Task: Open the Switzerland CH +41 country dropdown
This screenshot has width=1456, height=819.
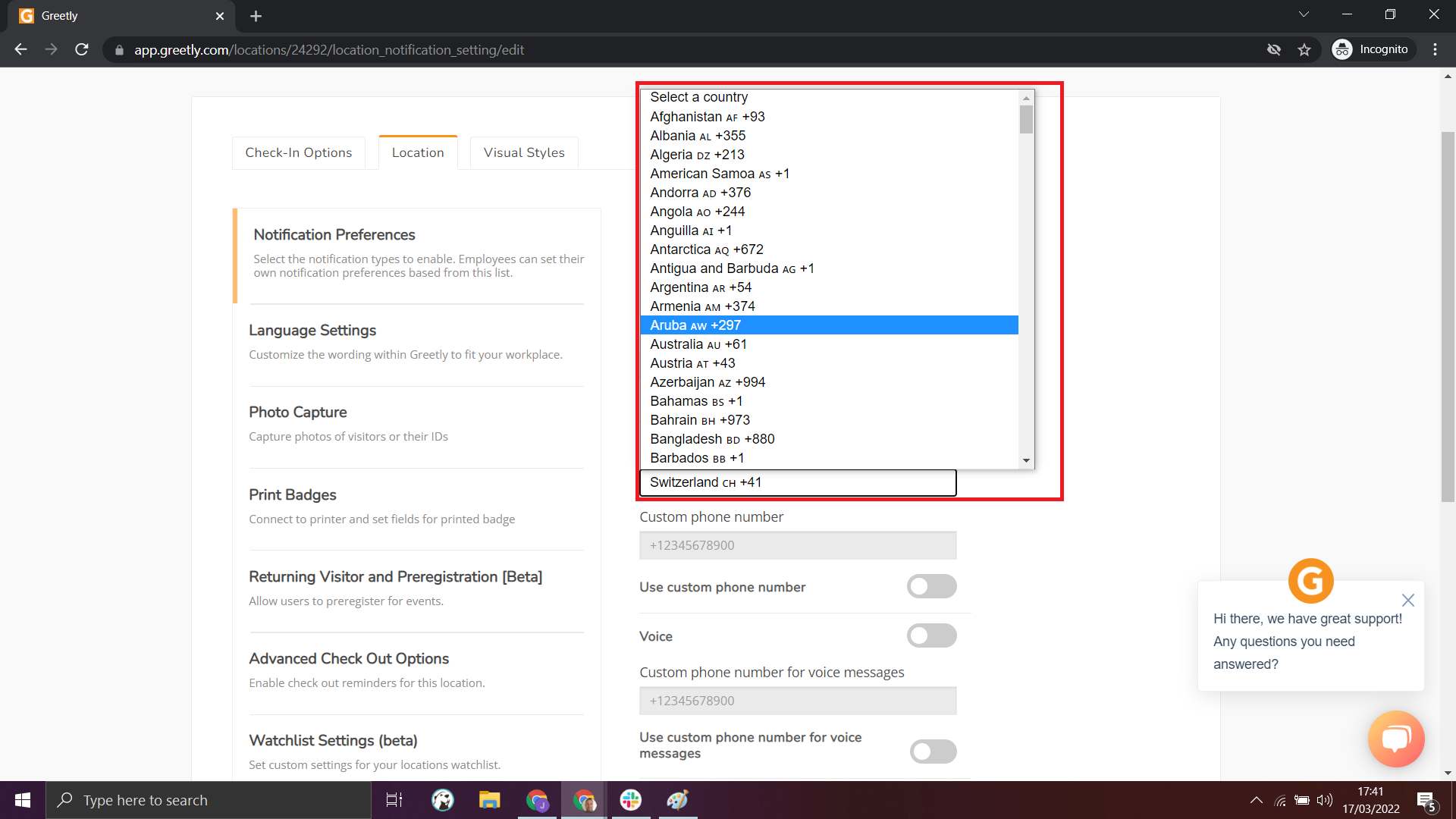Action: [798, 482]
